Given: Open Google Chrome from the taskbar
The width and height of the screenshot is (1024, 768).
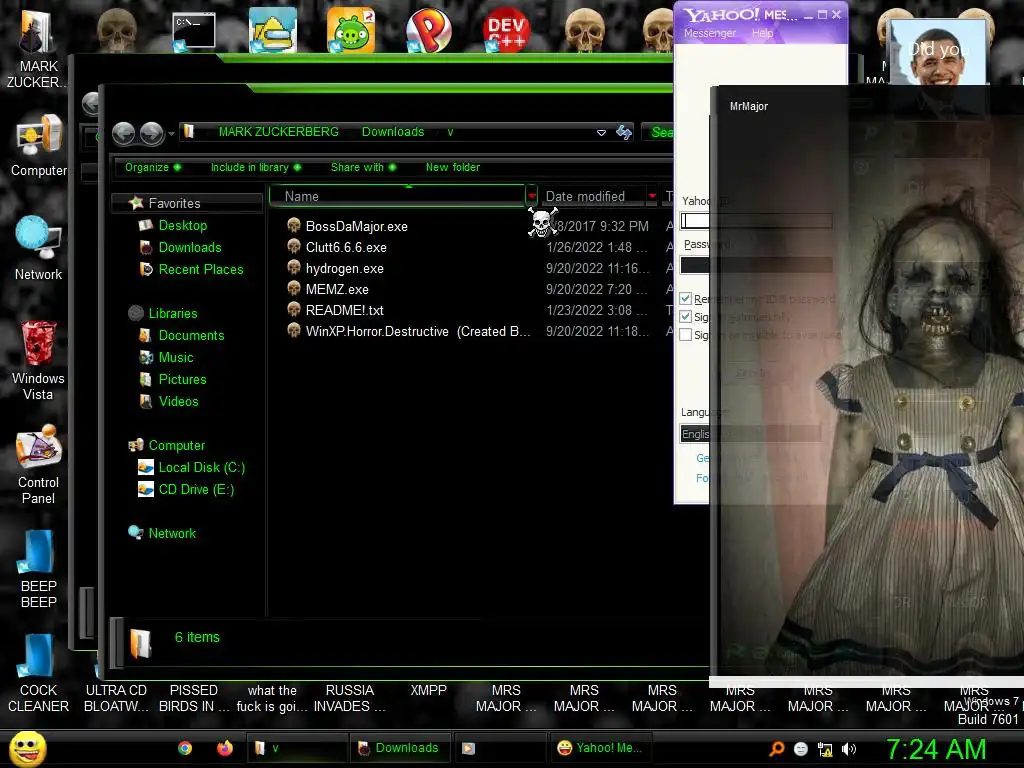Looking at the screenshot, I should tap(185, 748).
